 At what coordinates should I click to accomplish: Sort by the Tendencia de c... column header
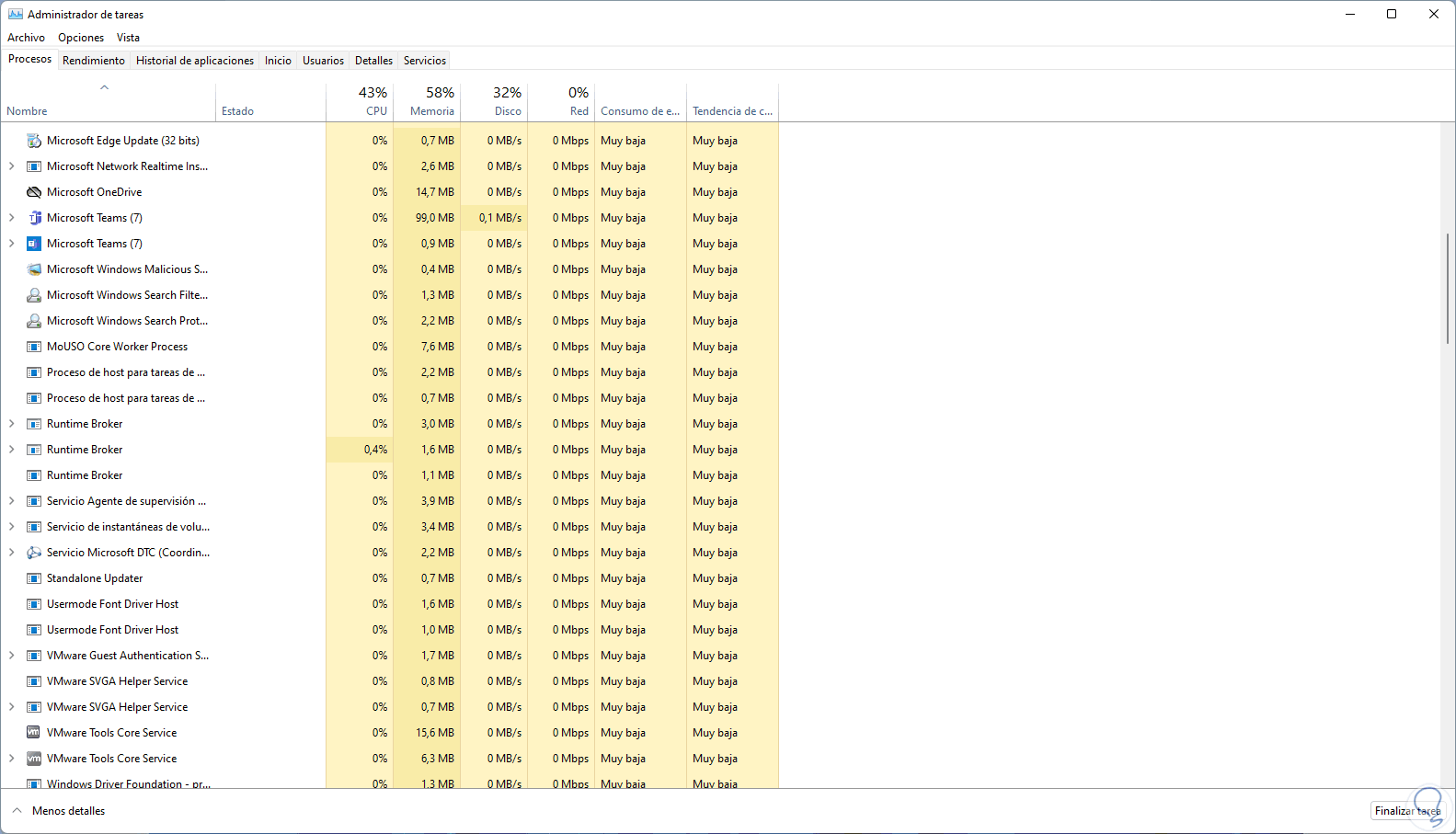[x=732, y=102]
